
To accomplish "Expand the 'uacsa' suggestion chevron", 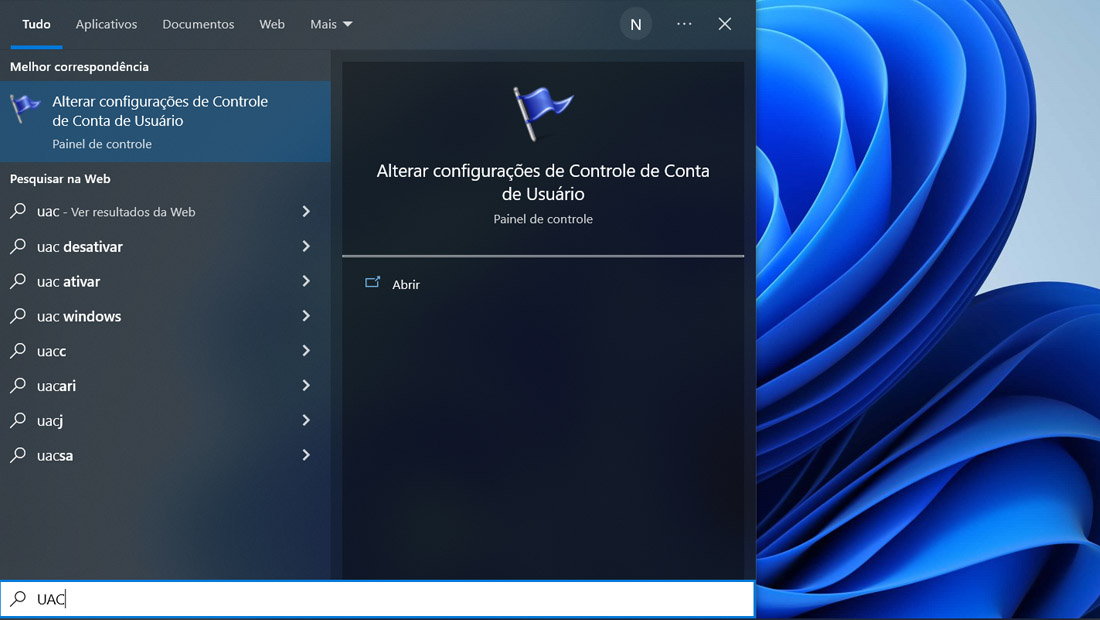I will (x=306, y=454).
